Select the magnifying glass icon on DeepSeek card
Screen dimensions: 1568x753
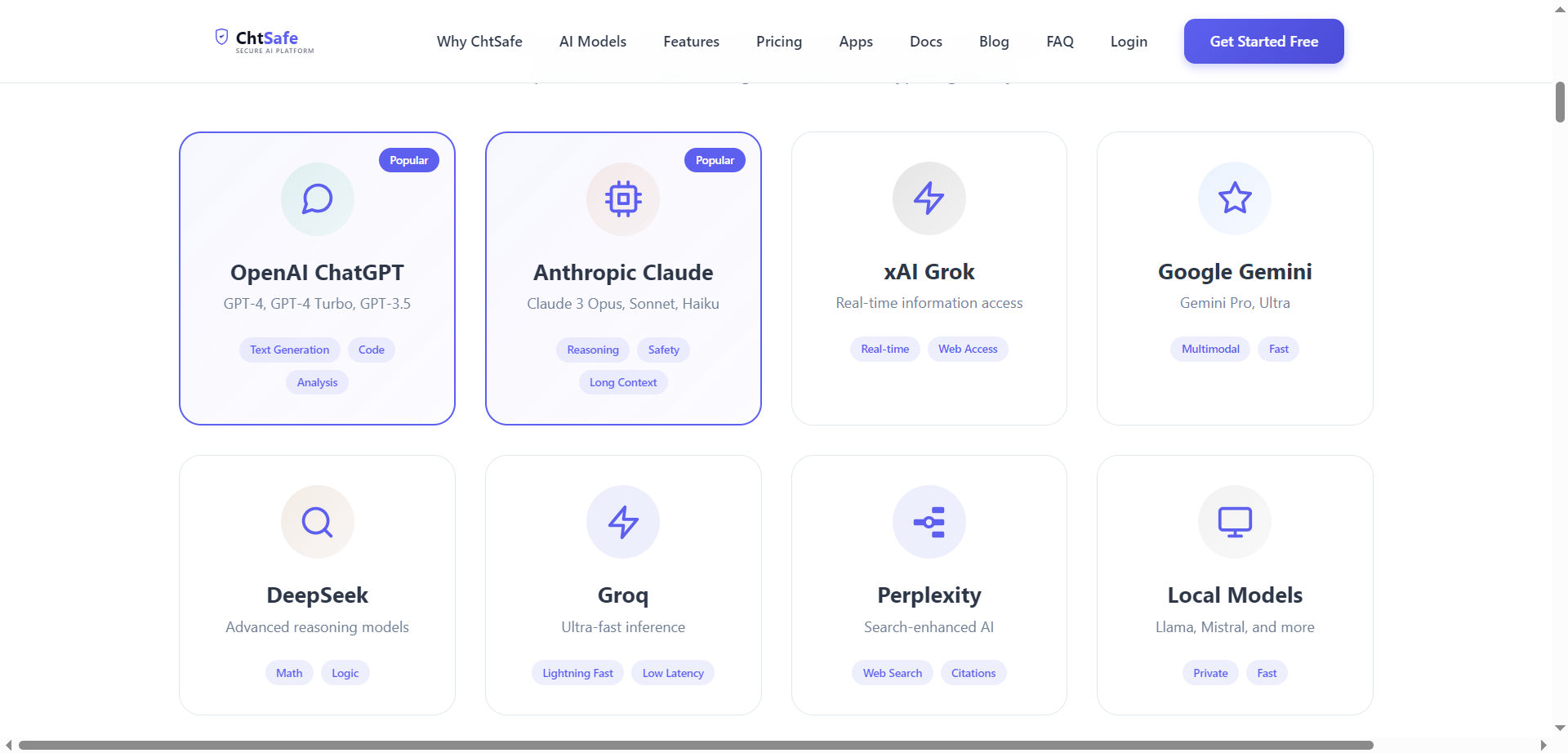coord(317,521)
